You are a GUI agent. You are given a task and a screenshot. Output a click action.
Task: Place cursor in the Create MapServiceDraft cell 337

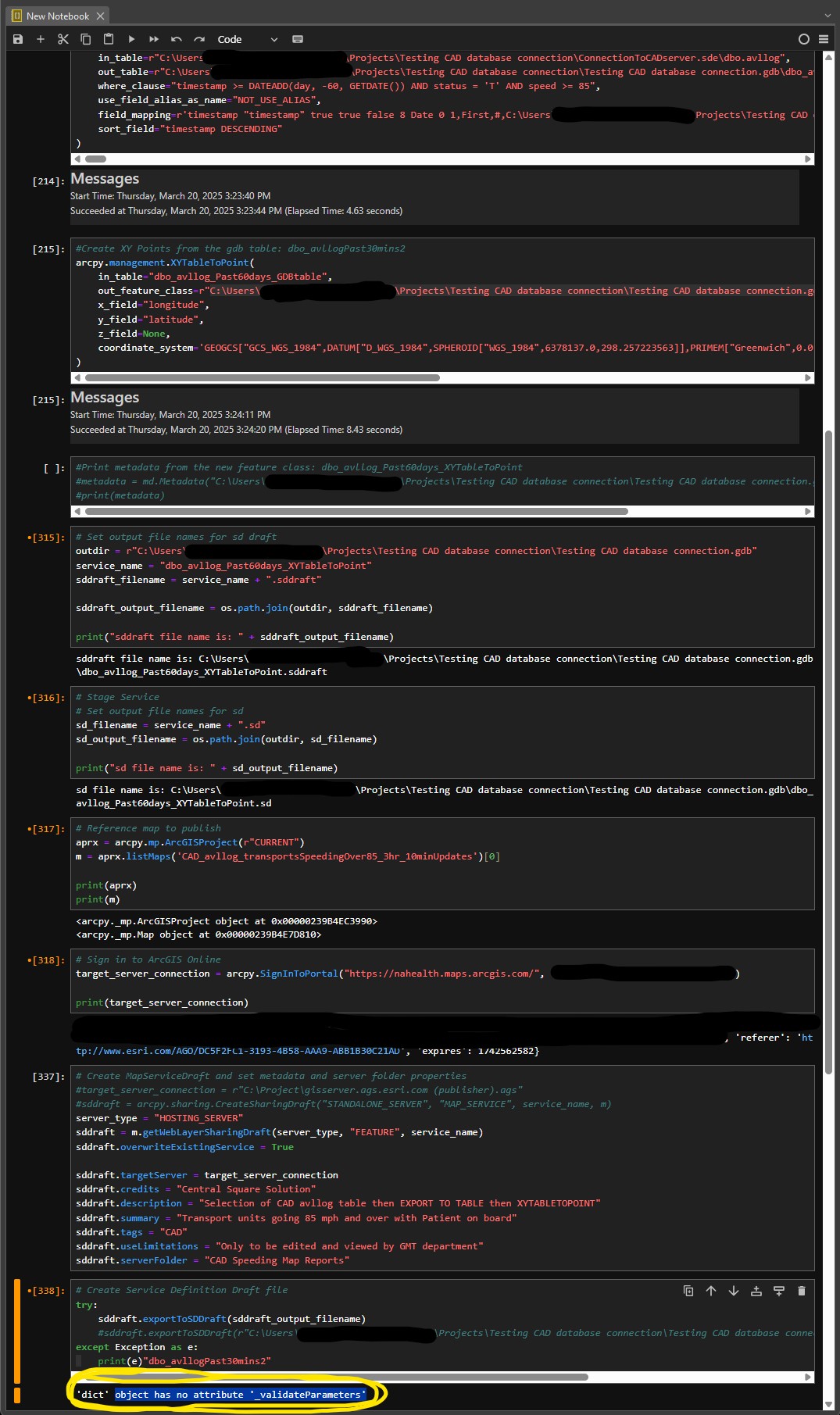coord(442,1168)
